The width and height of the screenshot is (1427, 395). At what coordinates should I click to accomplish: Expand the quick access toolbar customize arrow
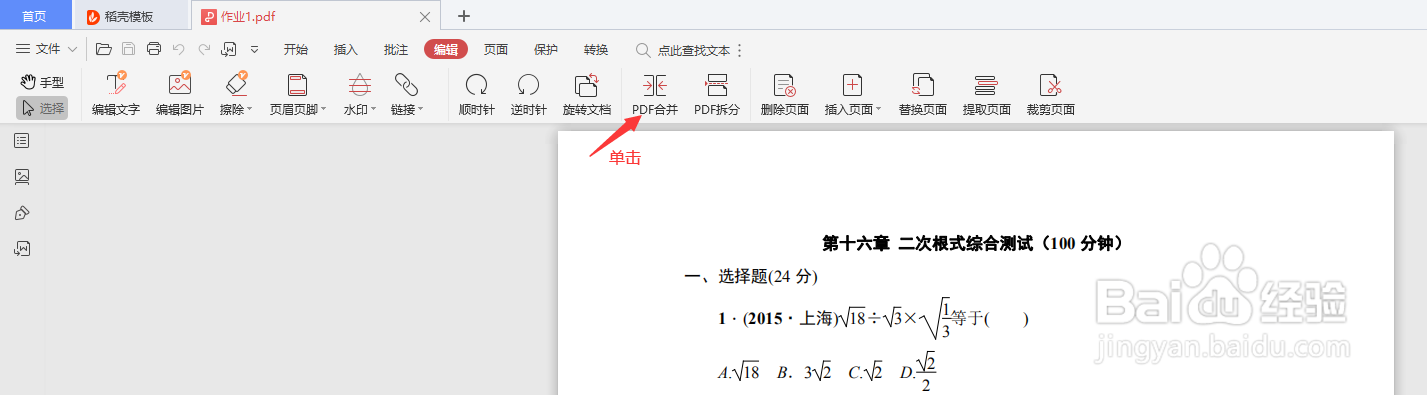(255, 49)
